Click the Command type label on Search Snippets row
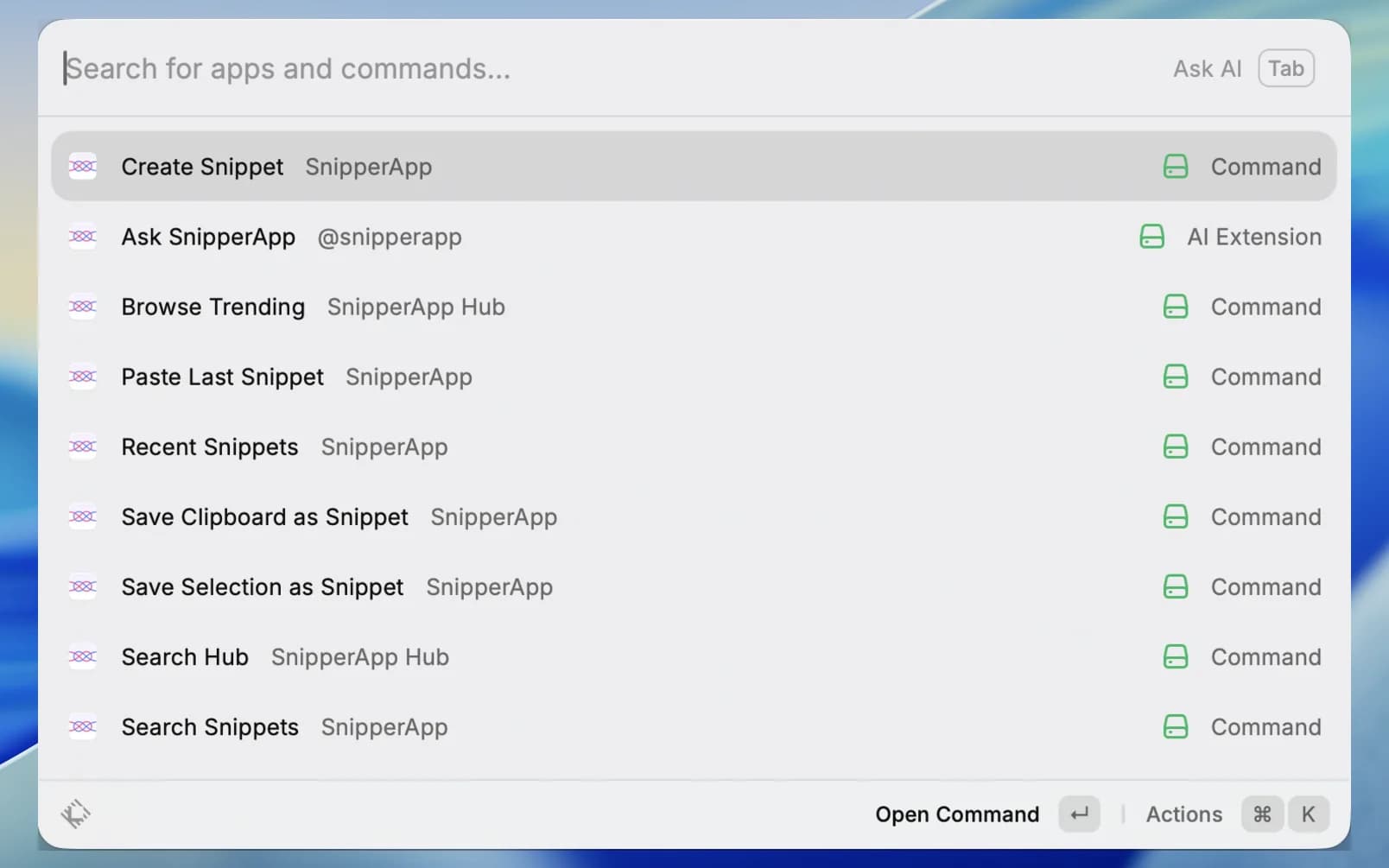 pyautogui.click(x=1265, y=726)
